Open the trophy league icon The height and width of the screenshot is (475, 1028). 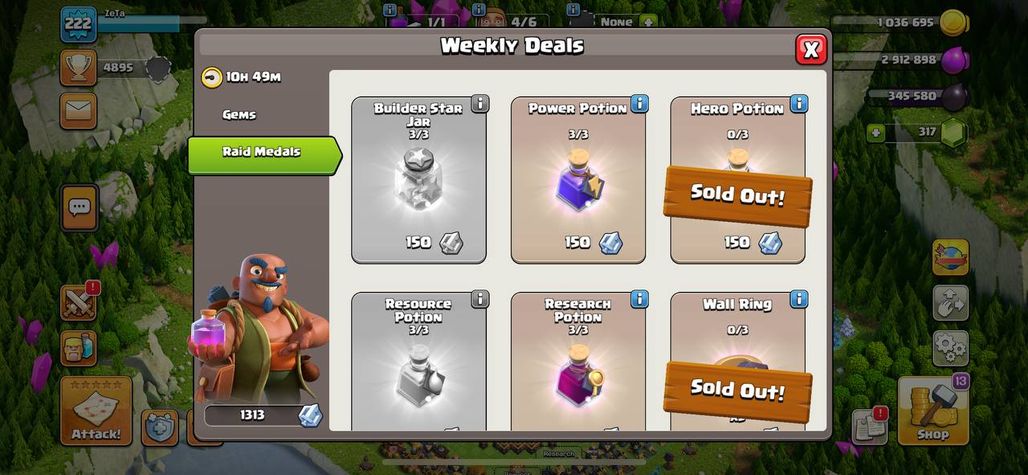[79, 67]
